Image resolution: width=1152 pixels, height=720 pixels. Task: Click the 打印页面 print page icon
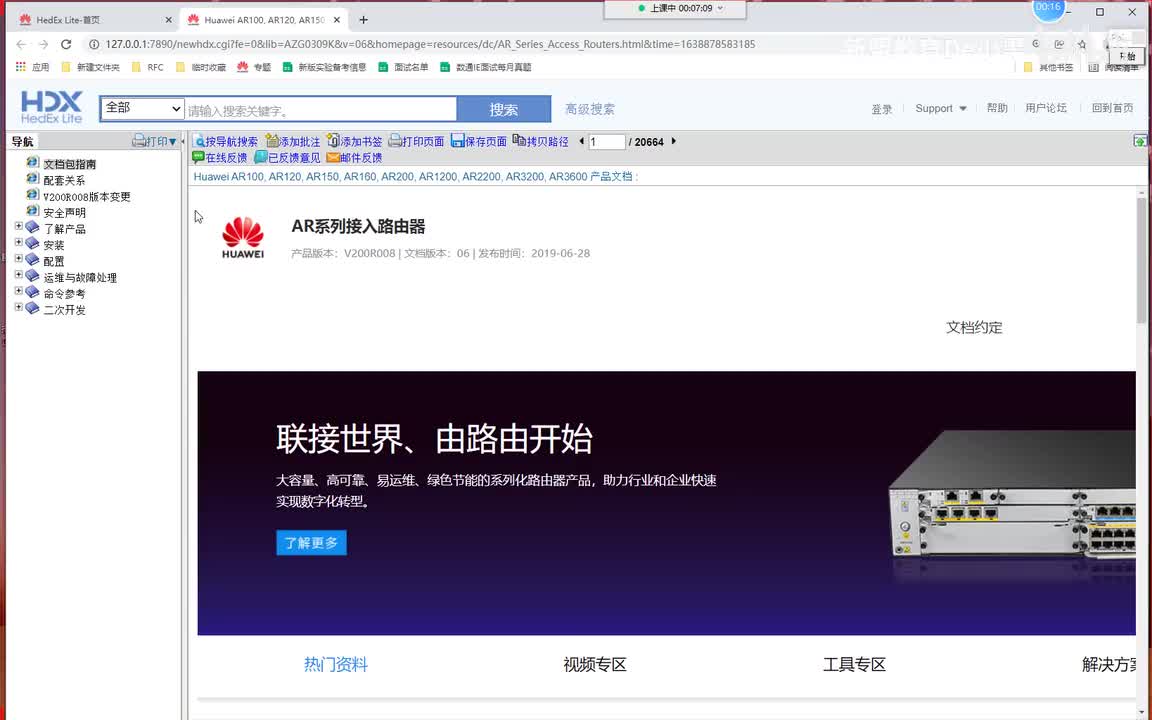(395, 141)
